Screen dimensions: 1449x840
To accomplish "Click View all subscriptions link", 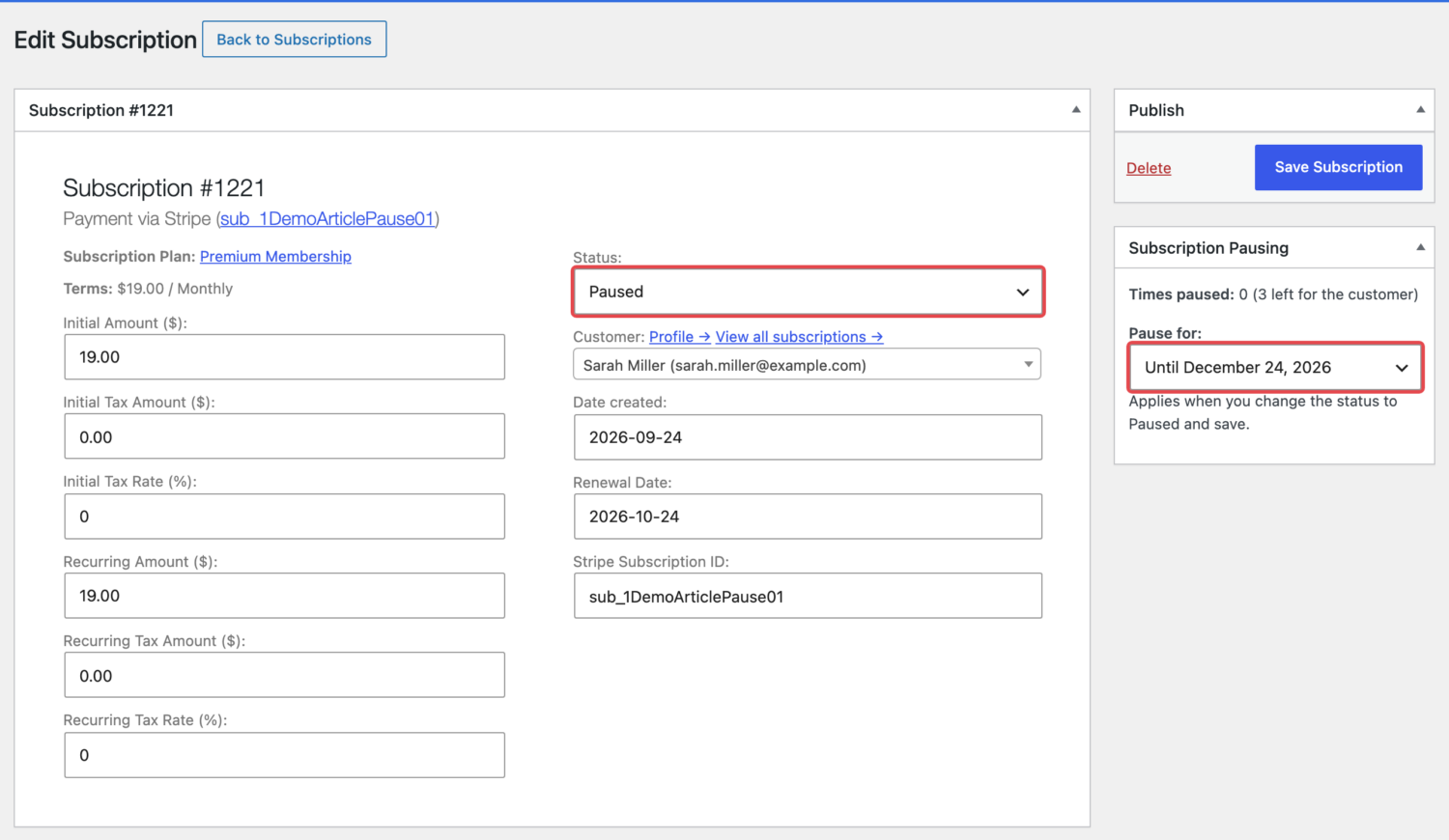I will click(x=799, y=337).
